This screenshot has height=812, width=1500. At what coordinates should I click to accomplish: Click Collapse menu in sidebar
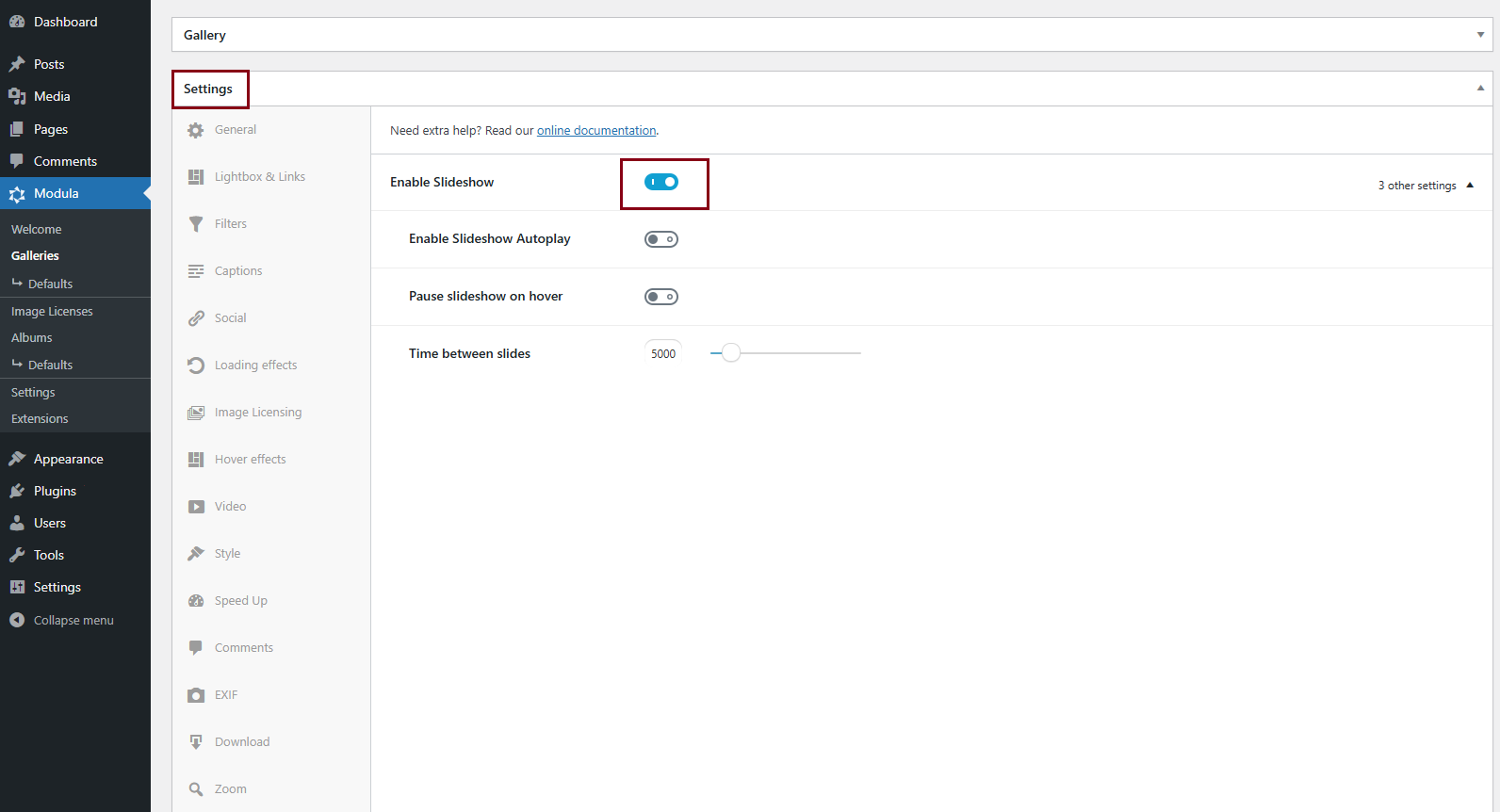point(73,620)
